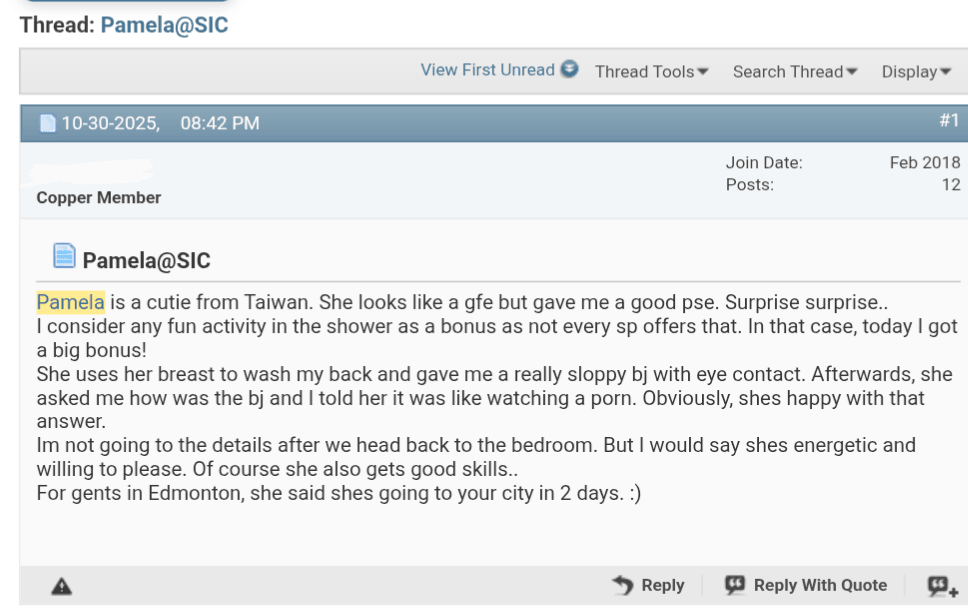The image size is (968, 614).
Task: Click the Reply With Quote speech bubble icon
Action: click(735, 585)
